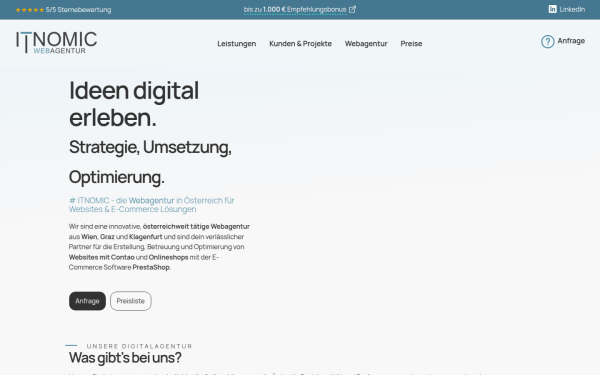This screenshot has width=600, height=375.
Task: Click the heading 'Ideen digital erleben.'
Action: click(x=134, y=104)
